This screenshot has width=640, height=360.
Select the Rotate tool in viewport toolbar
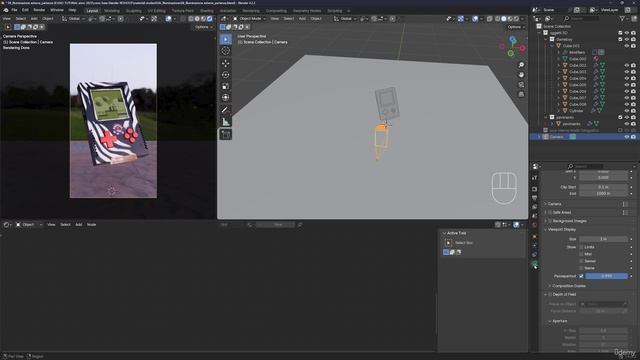225,75
